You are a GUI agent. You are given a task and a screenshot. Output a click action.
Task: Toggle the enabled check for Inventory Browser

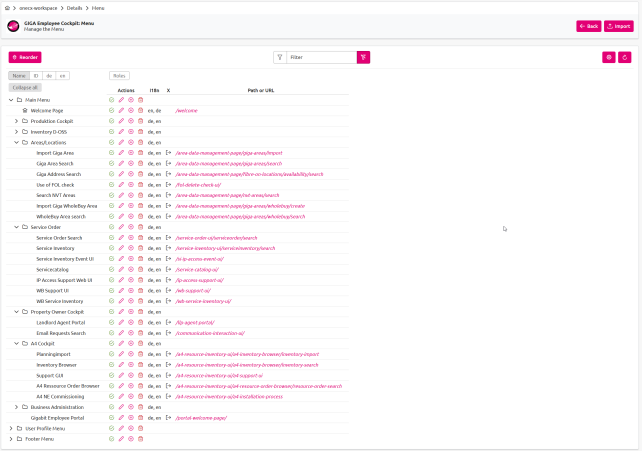pos(112,364)
